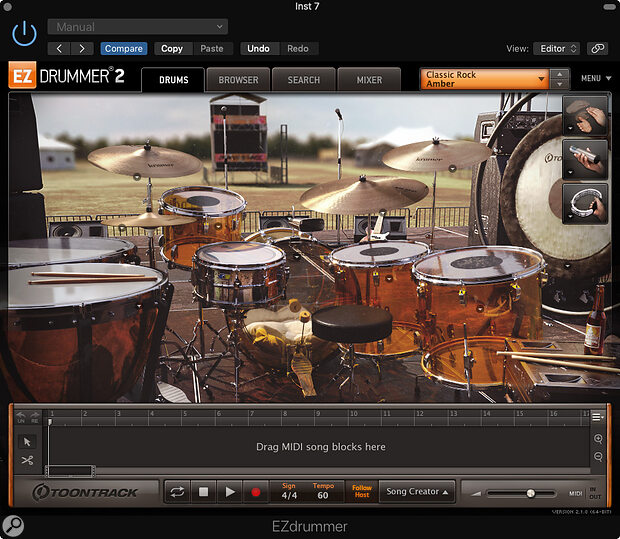Click the orange EZ logo

point(22,75)
